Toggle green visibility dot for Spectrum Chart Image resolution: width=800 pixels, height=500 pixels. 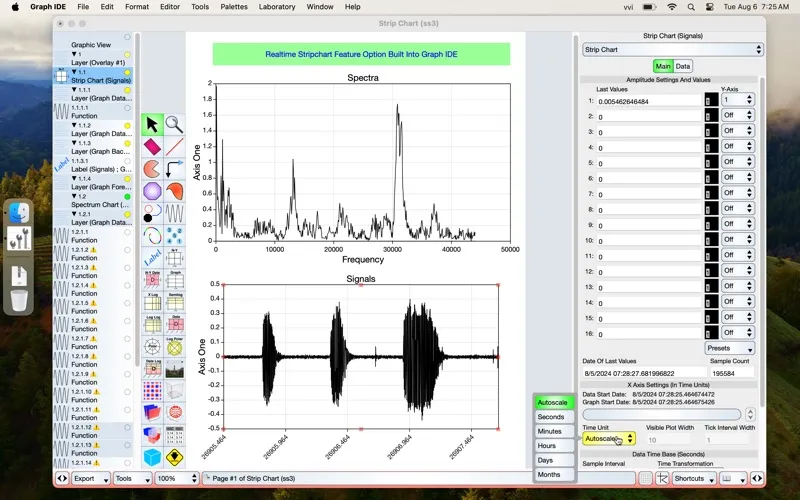coord(127,196)
